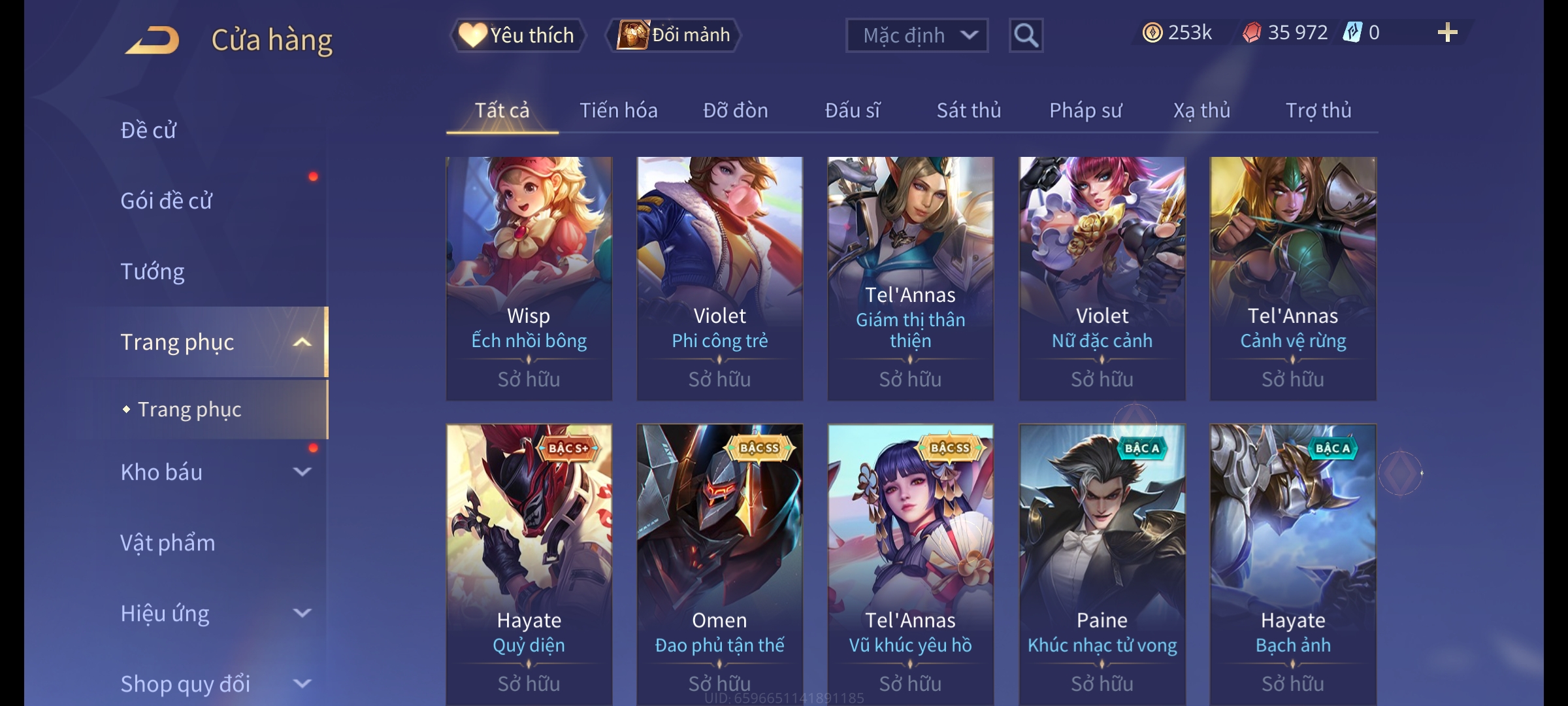Screen dimensions: 1568x706
Task: Open the Tướng sidebar menu
Action: 152,271
